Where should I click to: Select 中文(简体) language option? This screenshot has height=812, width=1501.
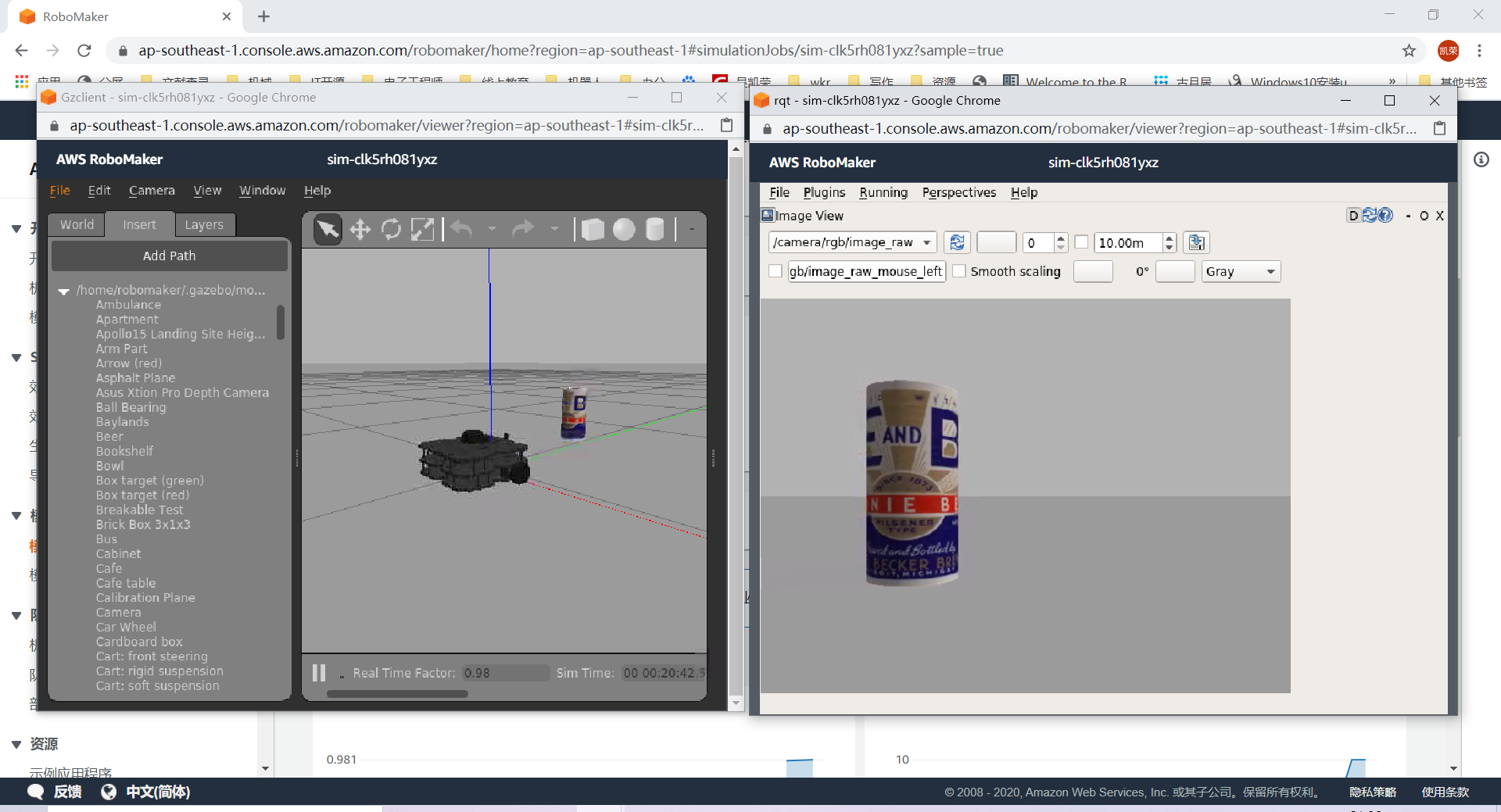158,792
